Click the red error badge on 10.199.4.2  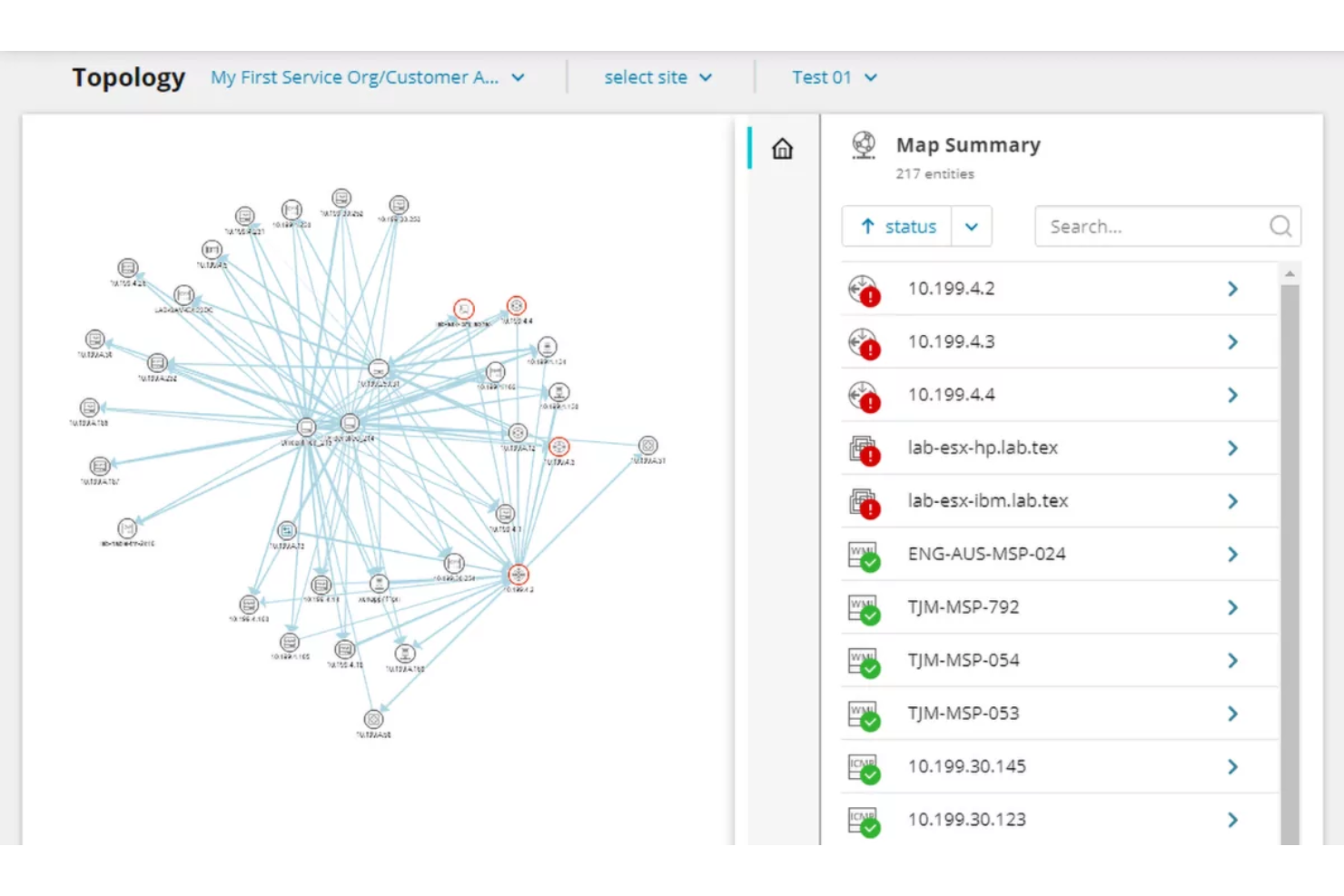click(871, 297)
